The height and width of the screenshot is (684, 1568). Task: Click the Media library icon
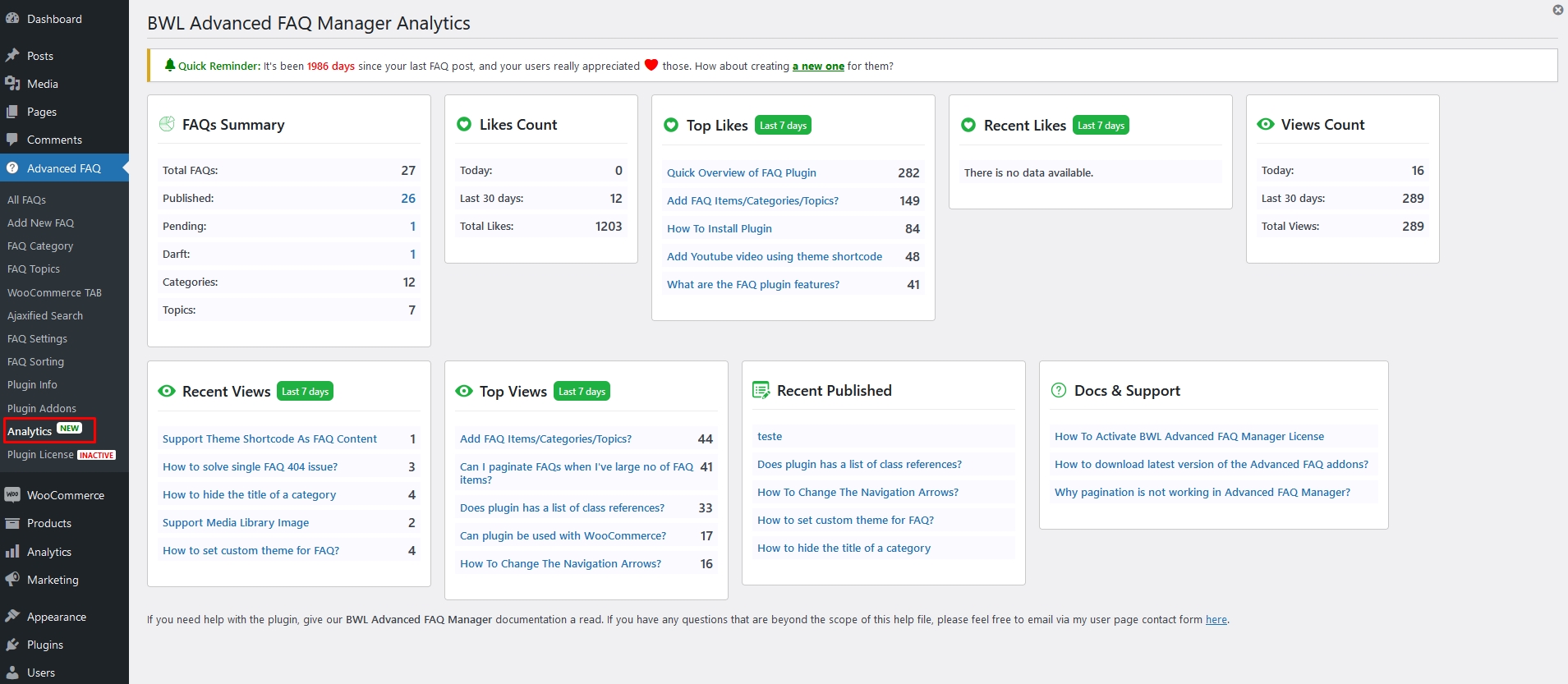pos(12,84)
